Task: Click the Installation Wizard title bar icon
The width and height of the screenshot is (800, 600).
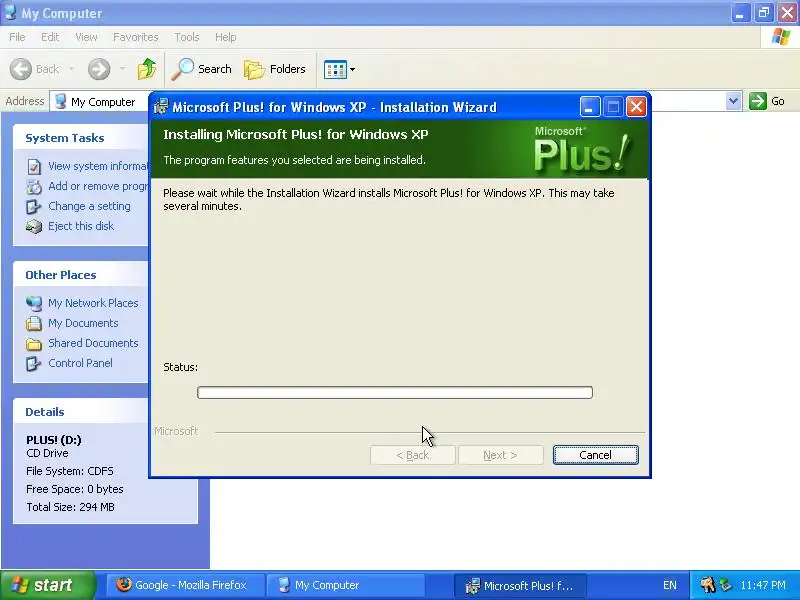Action: coord(161,107)
